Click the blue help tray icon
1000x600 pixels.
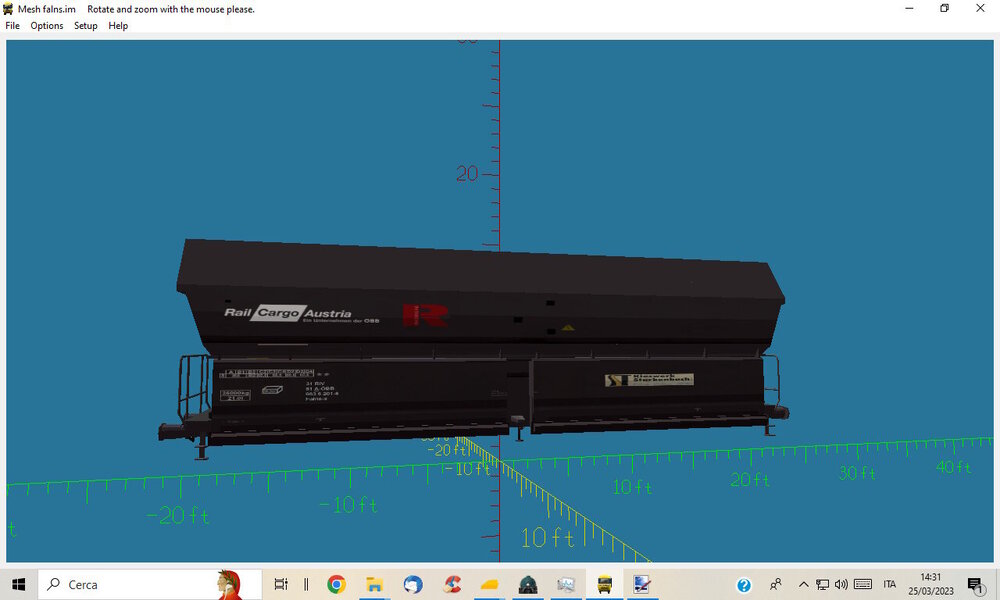point(744,585)
